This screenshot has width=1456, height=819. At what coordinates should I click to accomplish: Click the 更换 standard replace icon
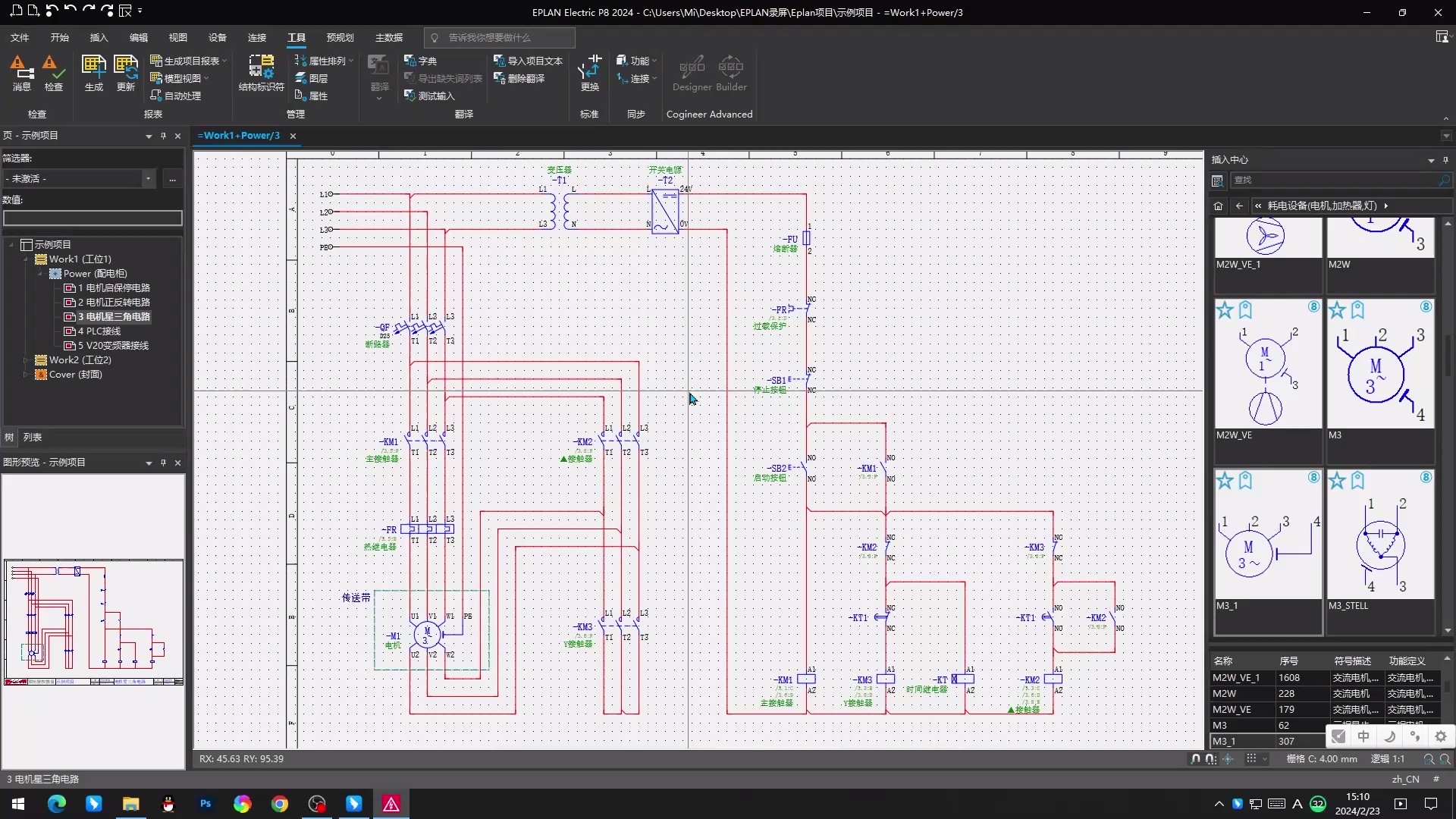coord(590,74)
